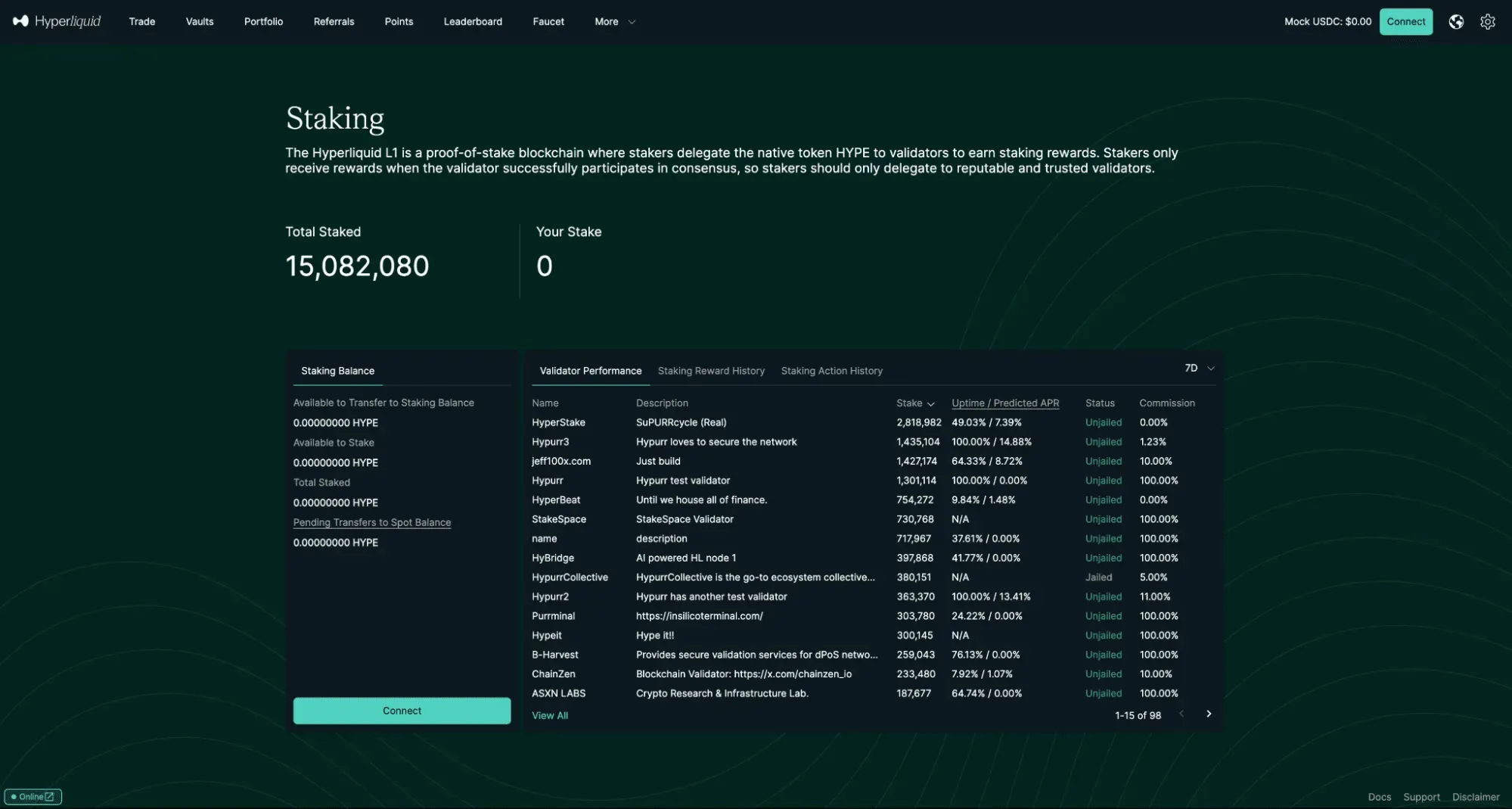Viewport: 1512px width, 809px height.
Task: Click the Jailed status text
Action: (1098, 577)
